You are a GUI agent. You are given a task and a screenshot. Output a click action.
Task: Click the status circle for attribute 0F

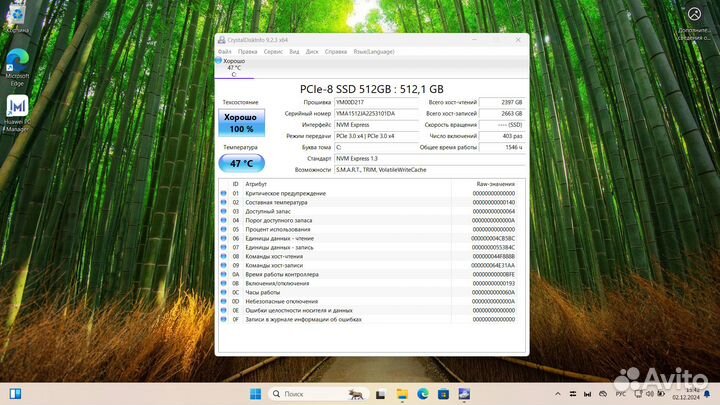pyautogui.click(x=224, y=319)
